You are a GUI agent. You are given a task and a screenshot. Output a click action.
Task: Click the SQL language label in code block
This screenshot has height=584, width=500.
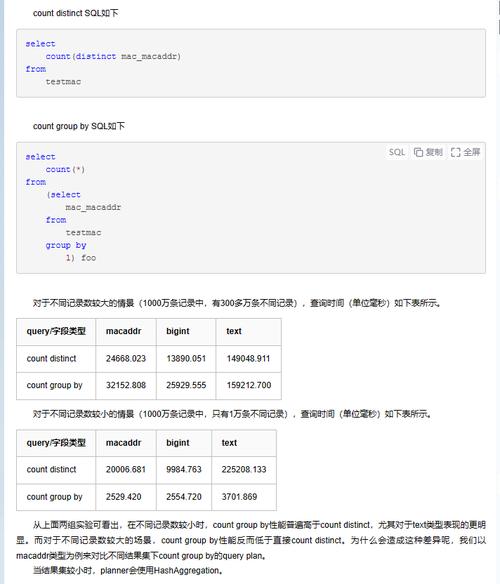point(397,152)
